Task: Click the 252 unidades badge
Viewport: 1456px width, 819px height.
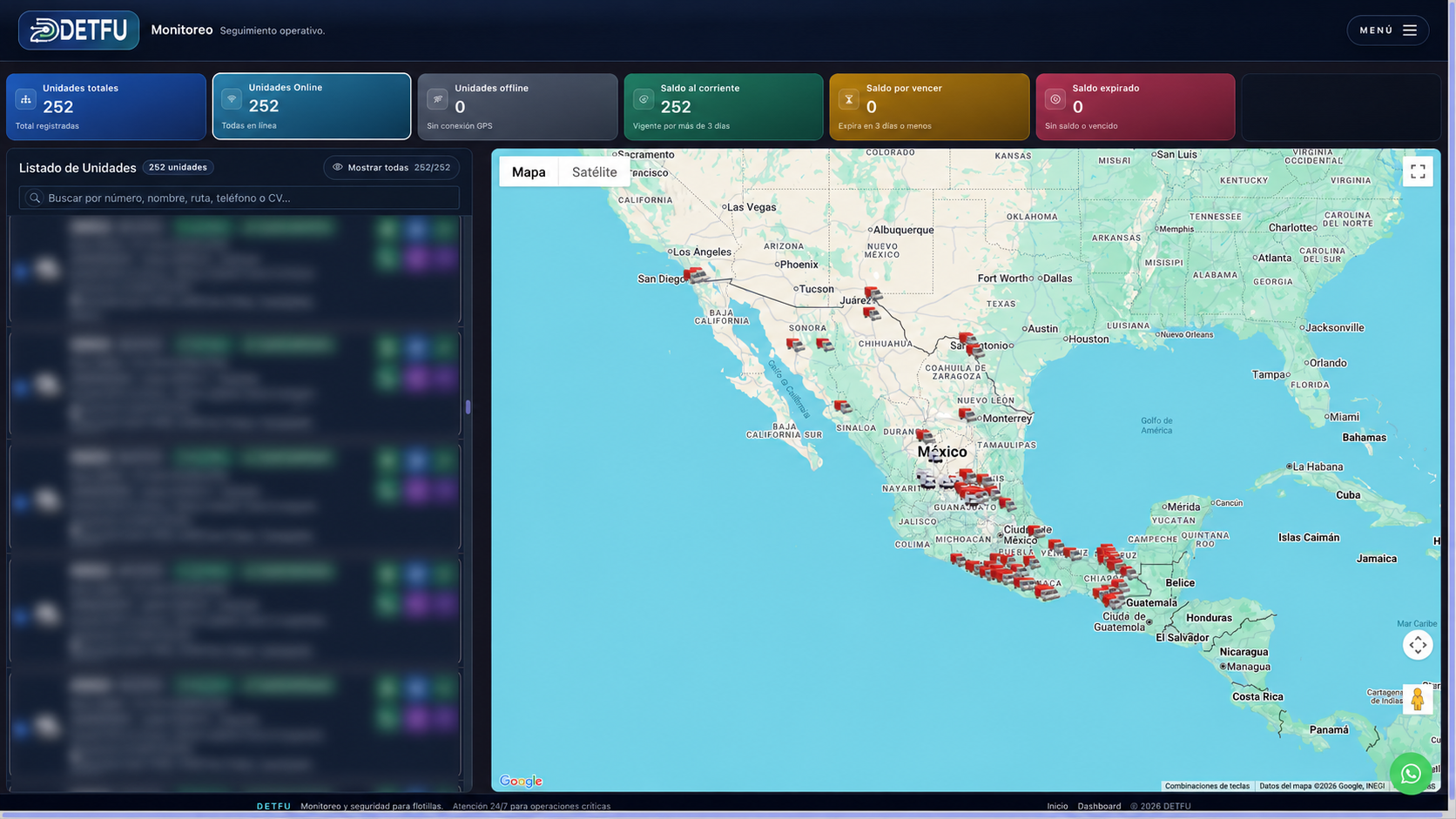Action: (x=178, y=167)
